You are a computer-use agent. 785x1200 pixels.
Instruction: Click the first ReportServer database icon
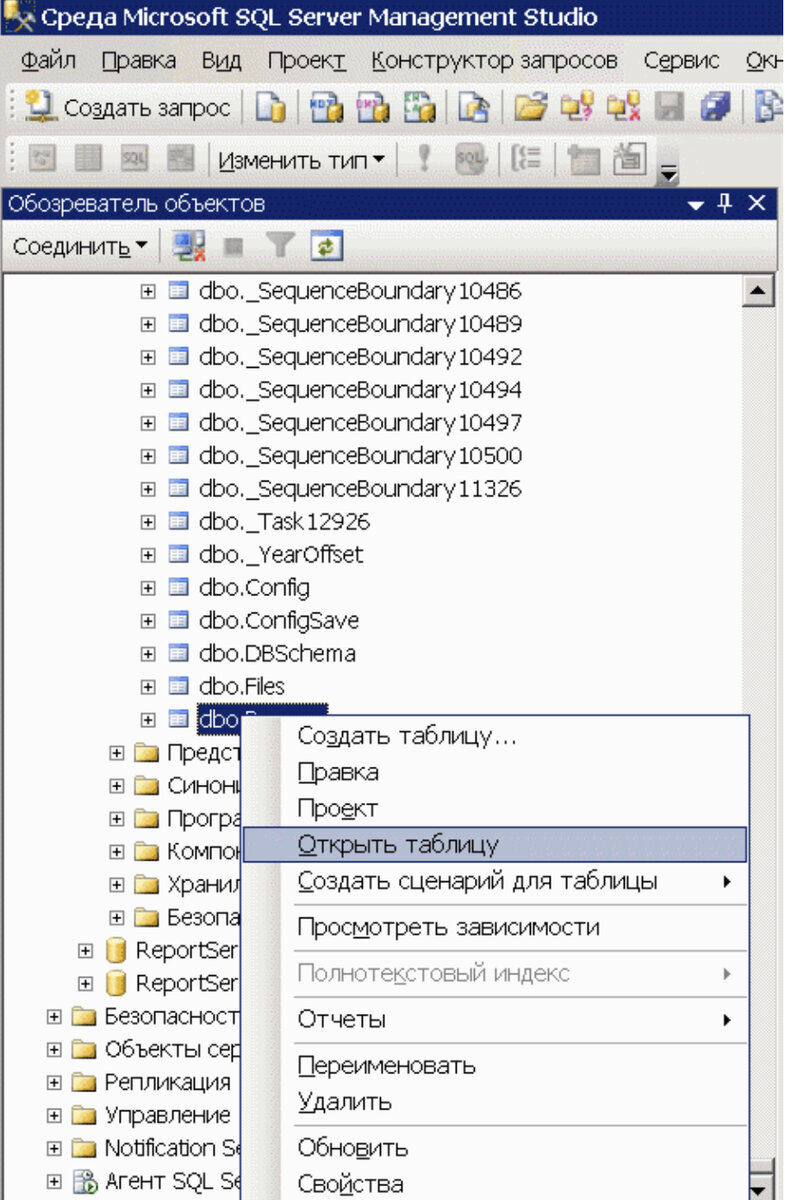click(x=116, y=951)
